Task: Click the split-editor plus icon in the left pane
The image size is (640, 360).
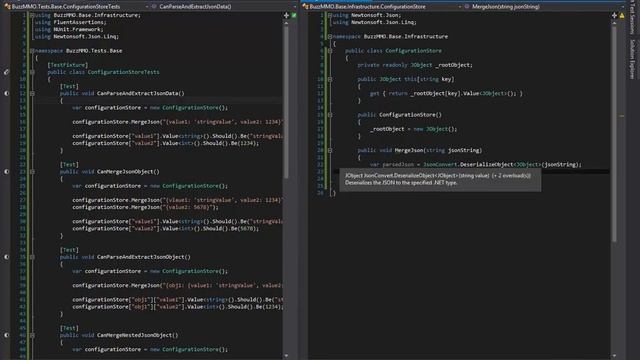Action: click(286, 15)
